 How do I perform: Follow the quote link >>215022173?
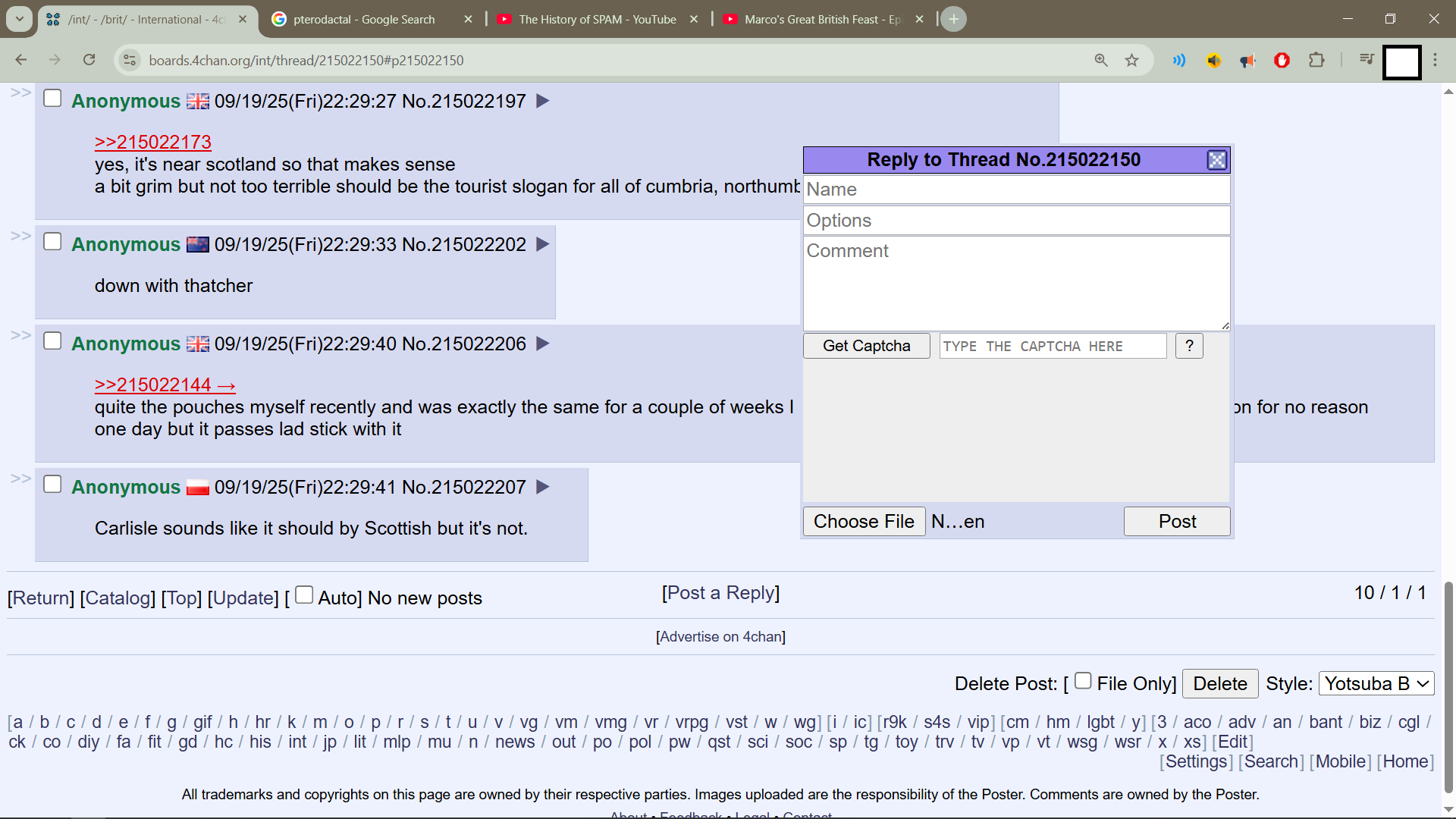153,142
